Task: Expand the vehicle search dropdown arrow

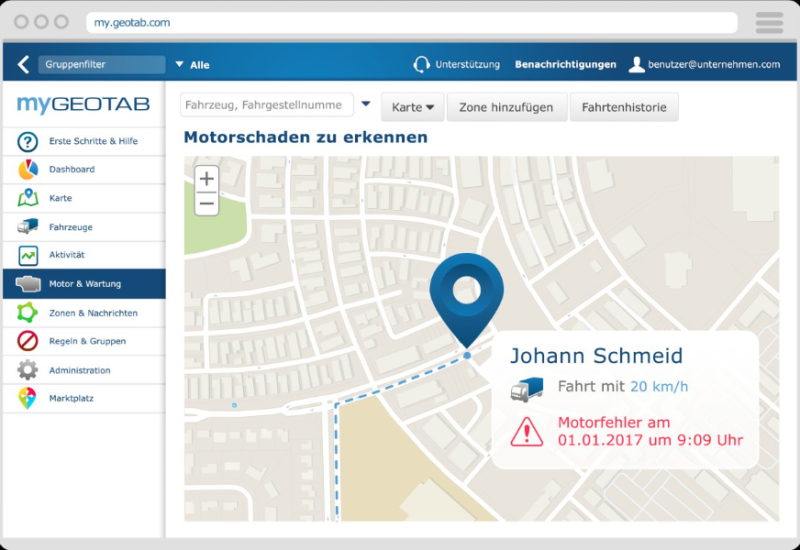Action: (x=366, y=104)
